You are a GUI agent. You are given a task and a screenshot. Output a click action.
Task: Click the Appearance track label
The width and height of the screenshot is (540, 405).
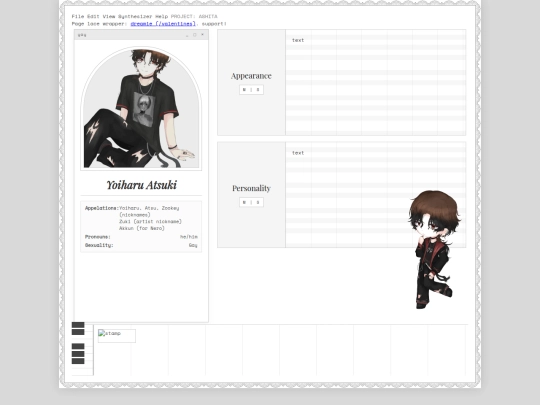(x=251, y=76)
